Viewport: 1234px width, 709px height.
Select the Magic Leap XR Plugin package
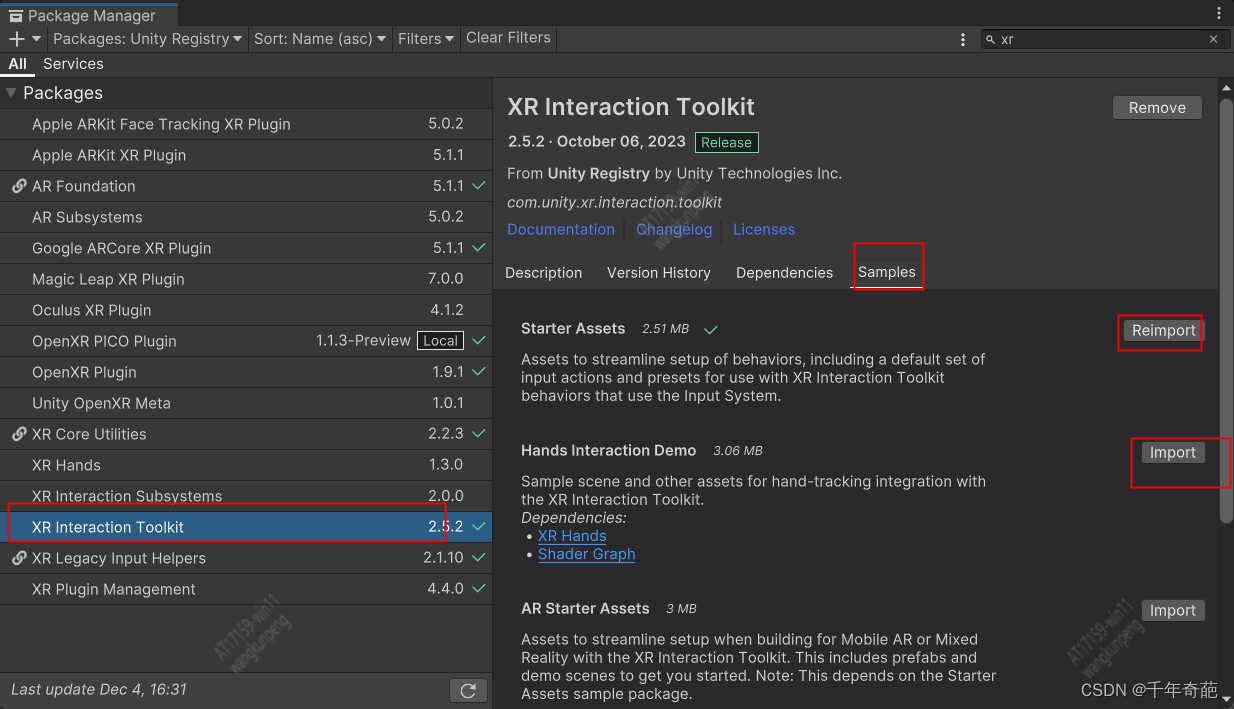[246, 279]
